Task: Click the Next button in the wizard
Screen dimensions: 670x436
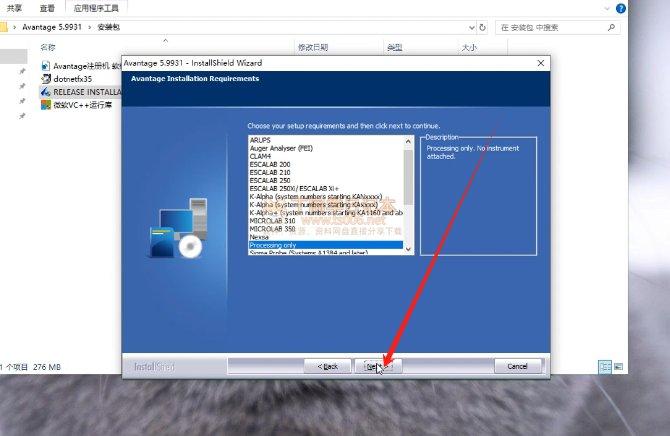Action: (378, 366)
